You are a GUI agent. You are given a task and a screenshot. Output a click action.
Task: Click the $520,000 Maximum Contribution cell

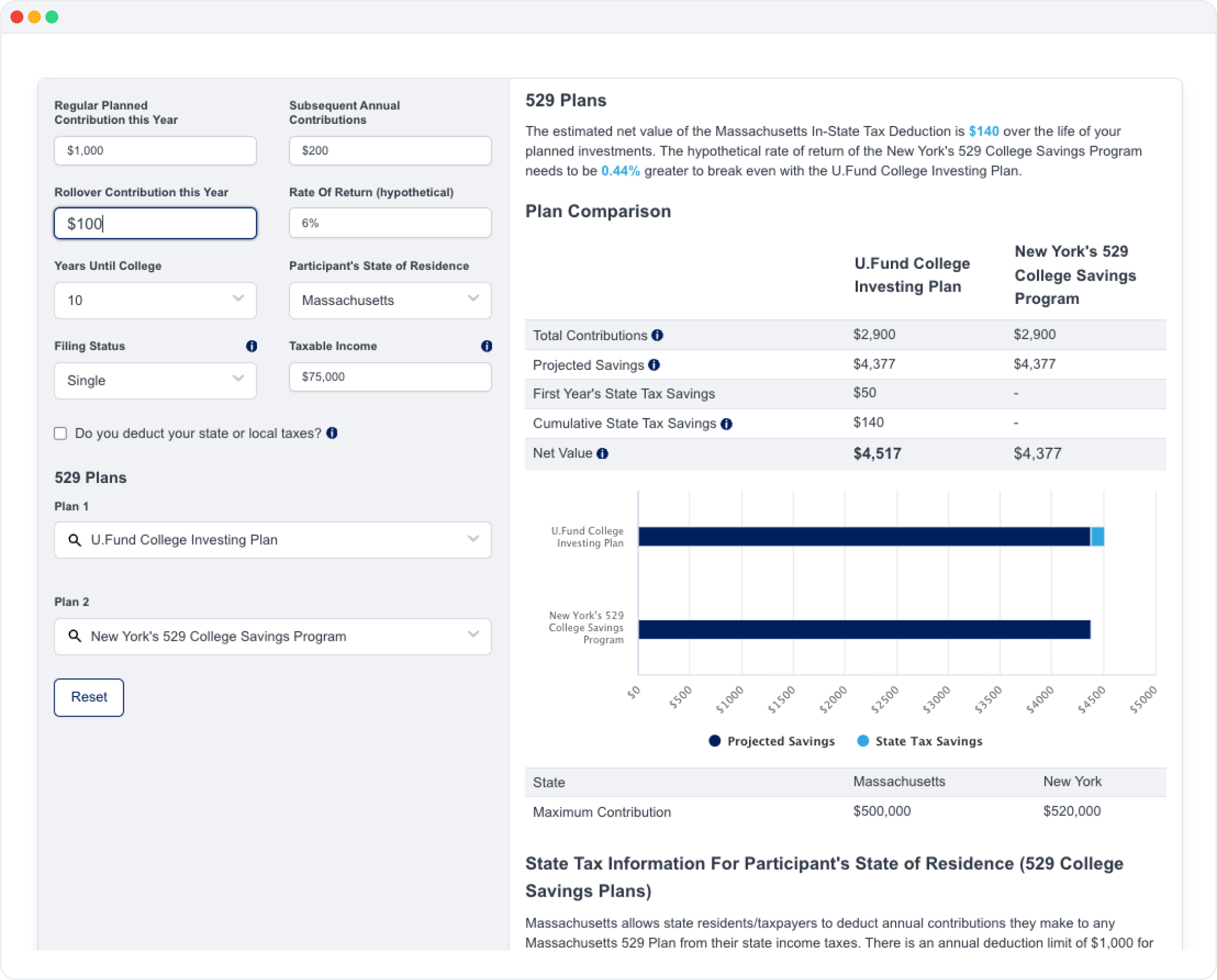click(x=1072, y=811)
